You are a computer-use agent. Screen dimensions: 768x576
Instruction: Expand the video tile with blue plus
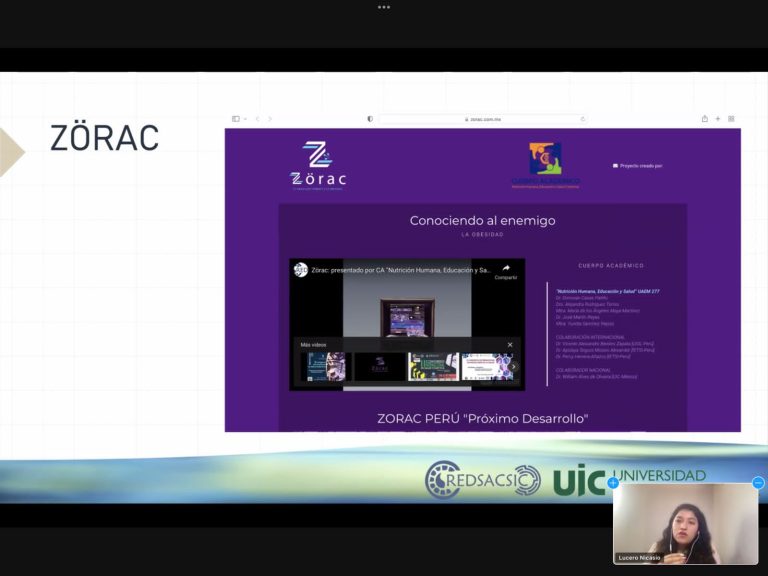(x=613, y=483)
